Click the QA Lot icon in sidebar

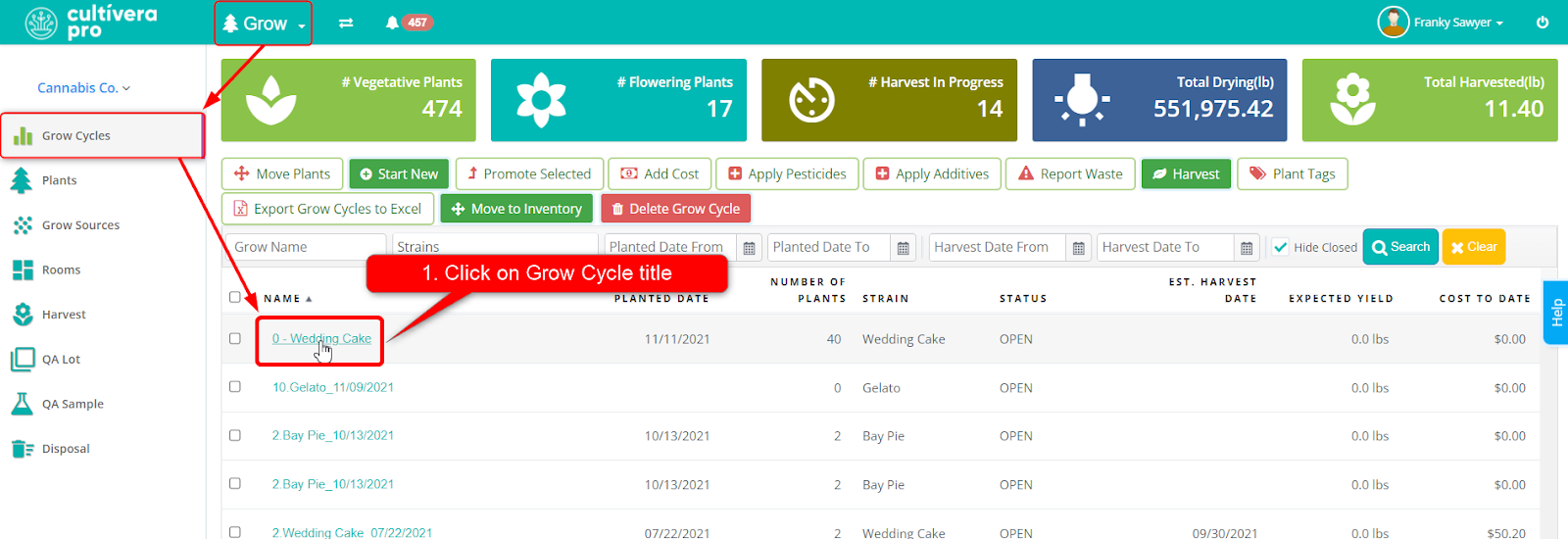click(22, 360)
